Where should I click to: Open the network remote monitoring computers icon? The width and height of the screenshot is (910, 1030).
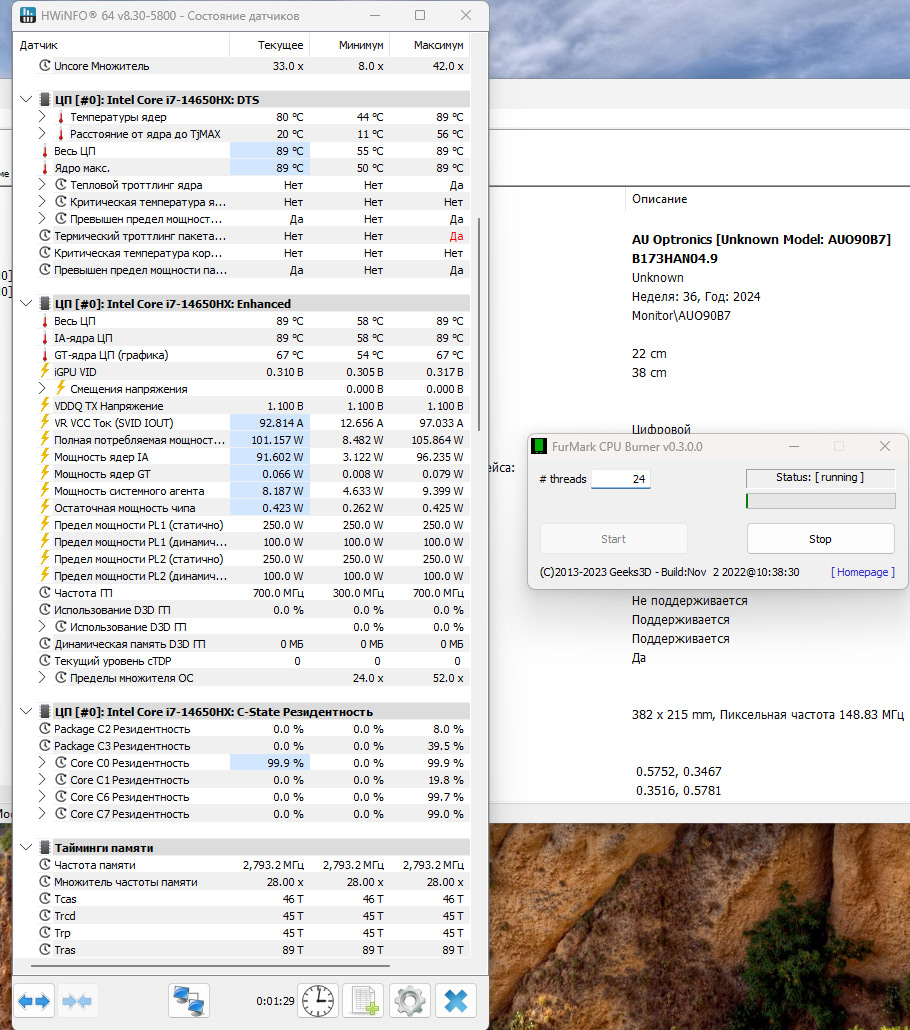click(188, 1000)
